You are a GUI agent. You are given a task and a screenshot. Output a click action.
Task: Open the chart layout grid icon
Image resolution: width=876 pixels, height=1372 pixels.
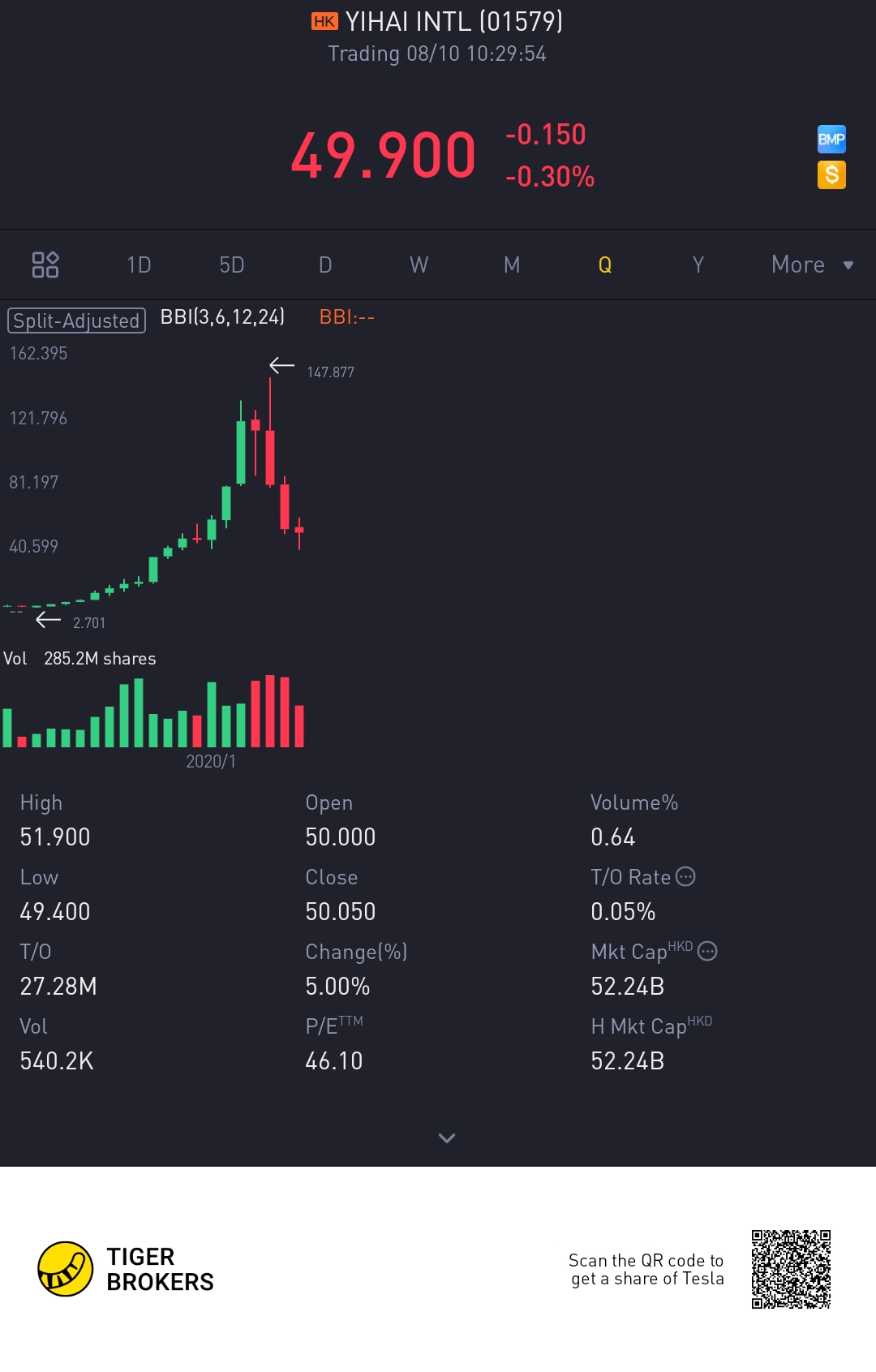[x=45, y=265]
